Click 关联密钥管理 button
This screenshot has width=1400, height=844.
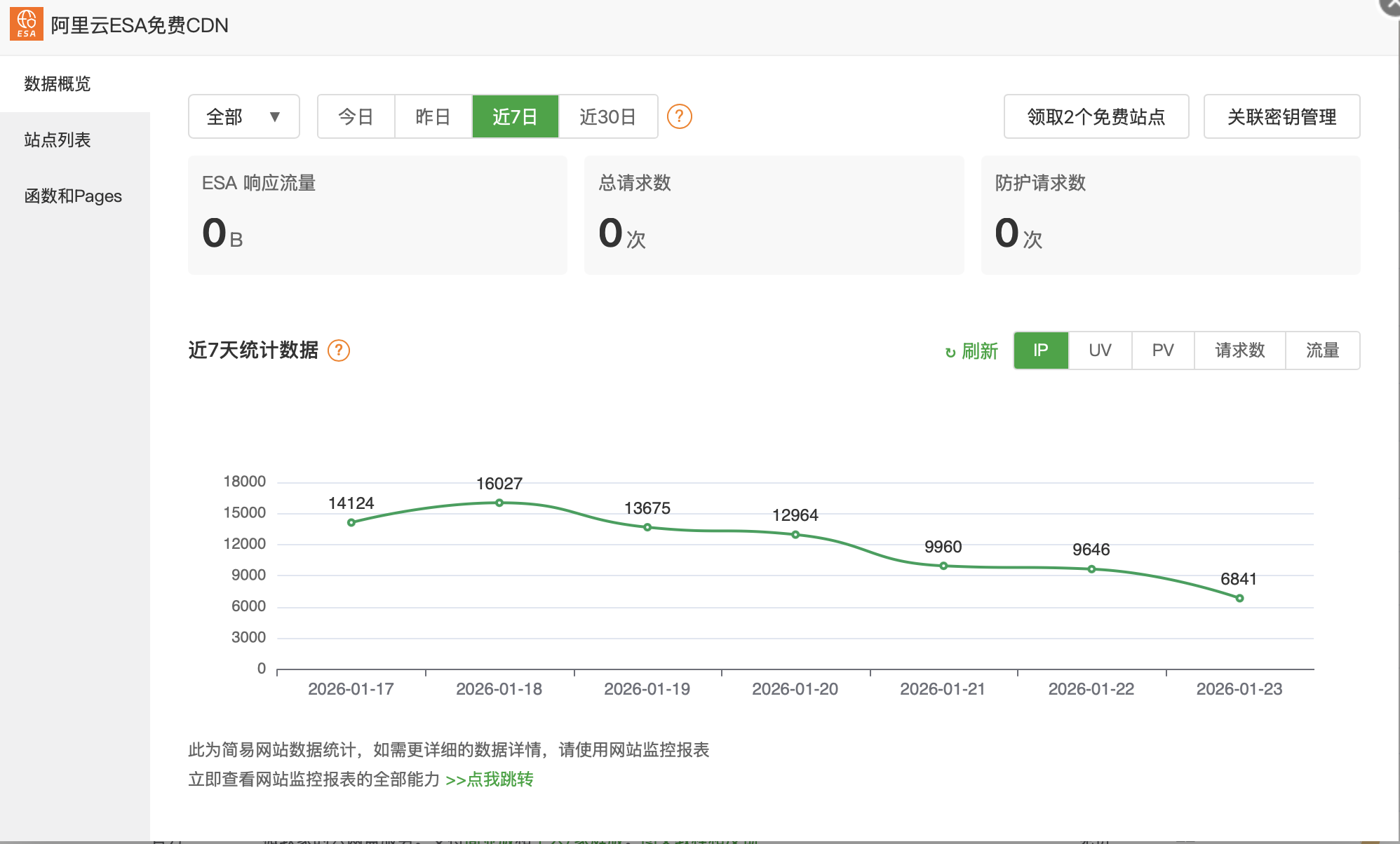(x=1281, y=116)
